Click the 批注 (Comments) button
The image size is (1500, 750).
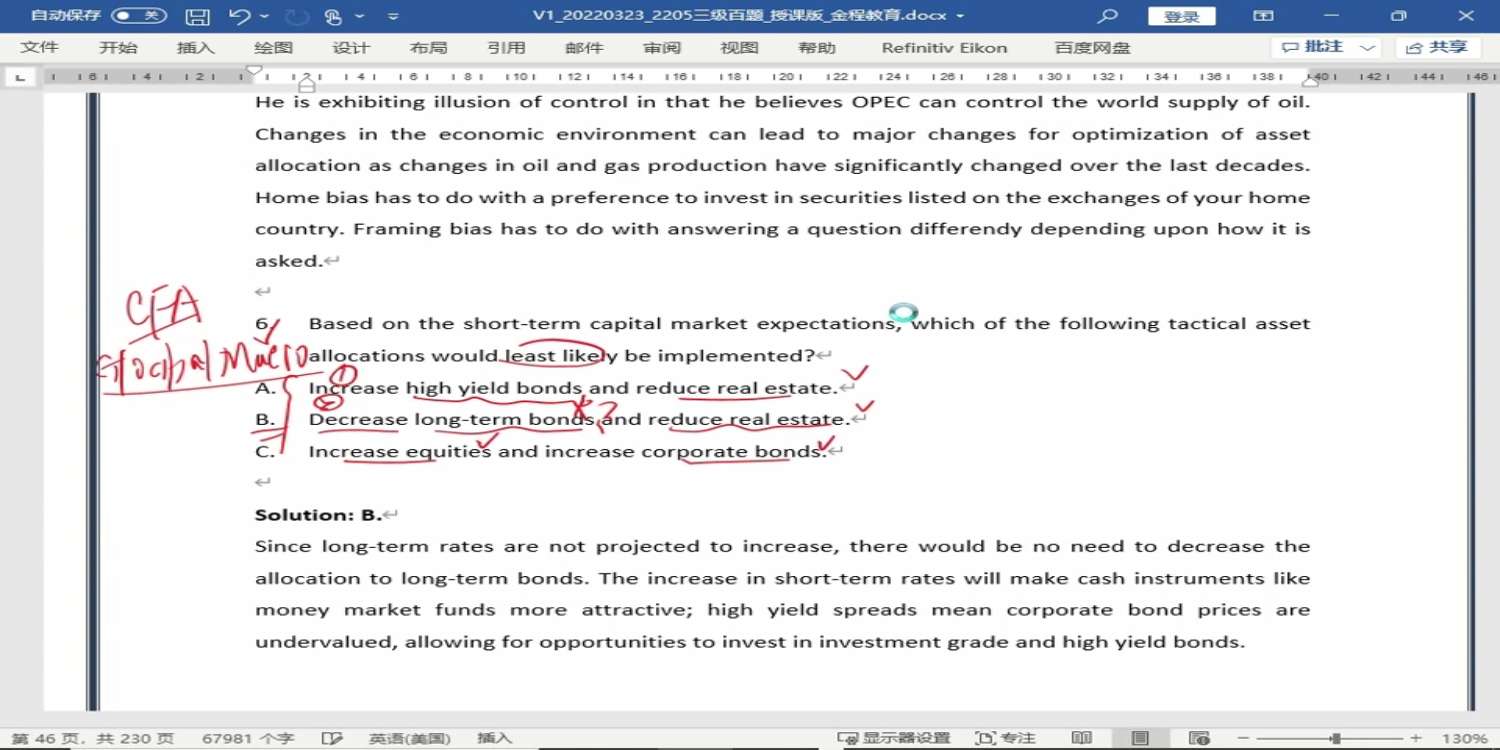pos(1315,47)
